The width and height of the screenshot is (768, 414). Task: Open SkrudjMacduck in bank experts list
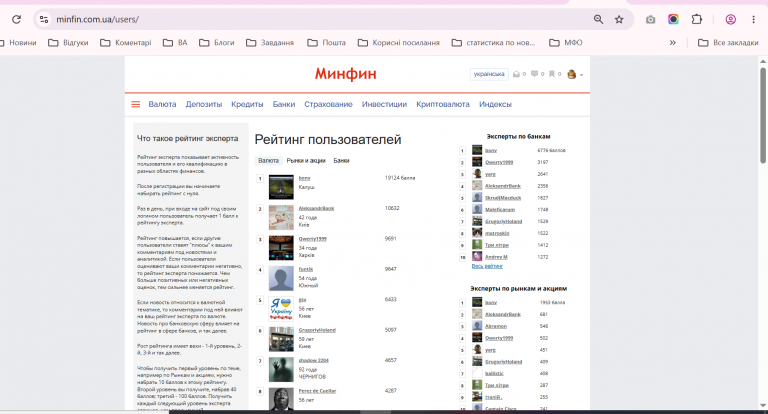503,198
